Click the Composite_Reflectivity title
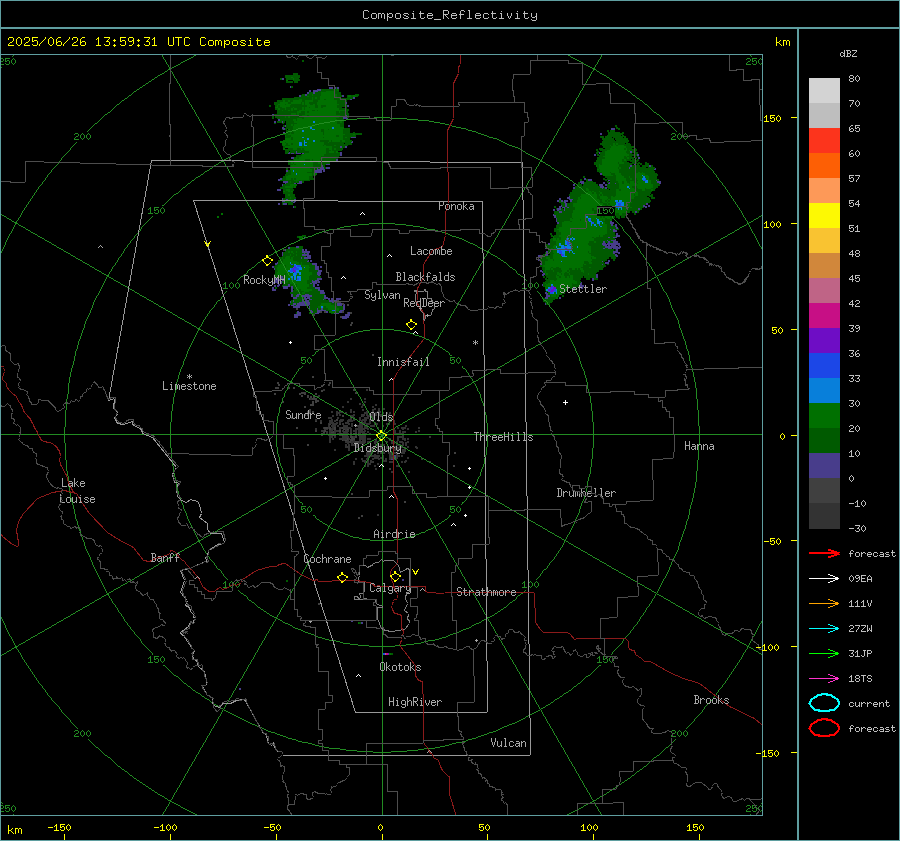Image resolution: width=900 pixels, height=841 pixels. [449, 15]
